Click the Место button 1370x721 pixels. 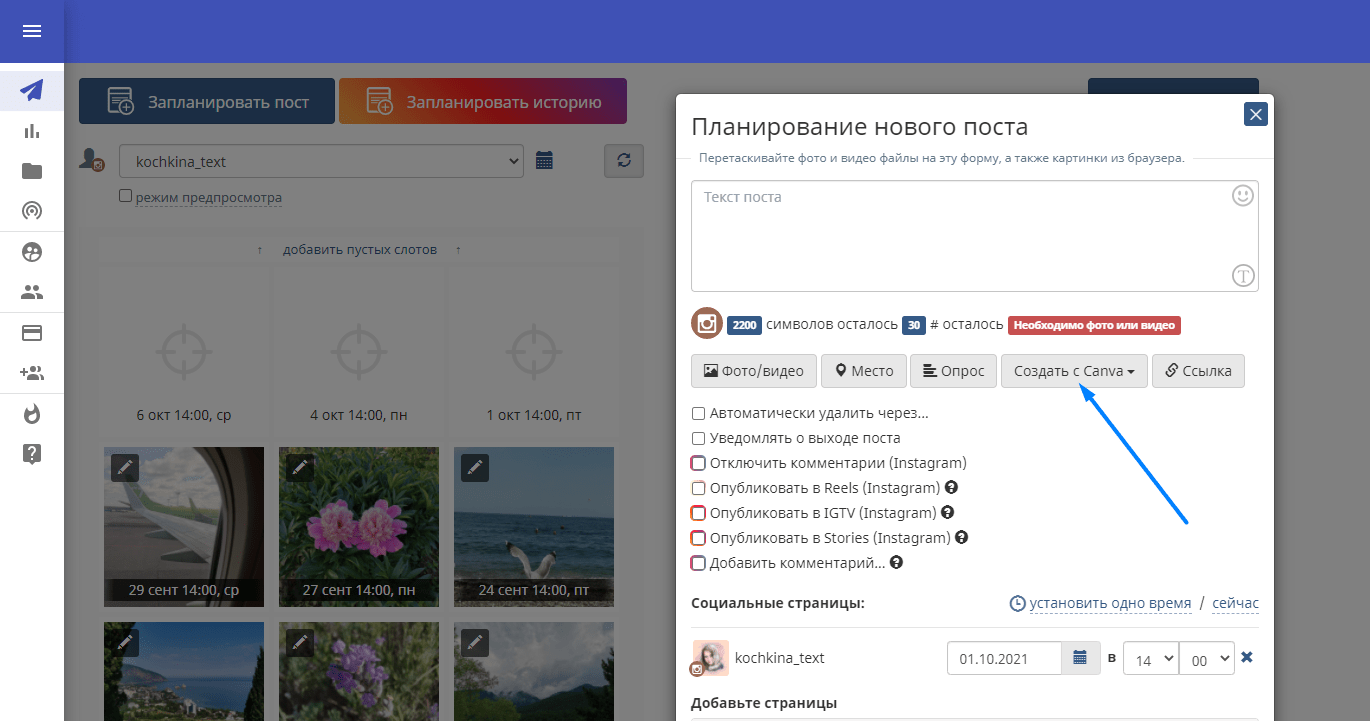[x=864, y=371]
